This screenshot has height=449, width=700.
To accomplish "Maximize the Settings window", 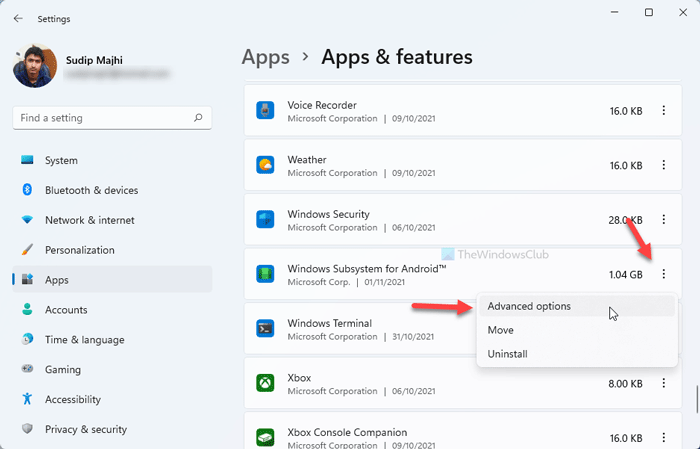I will (x=649, y=12).
